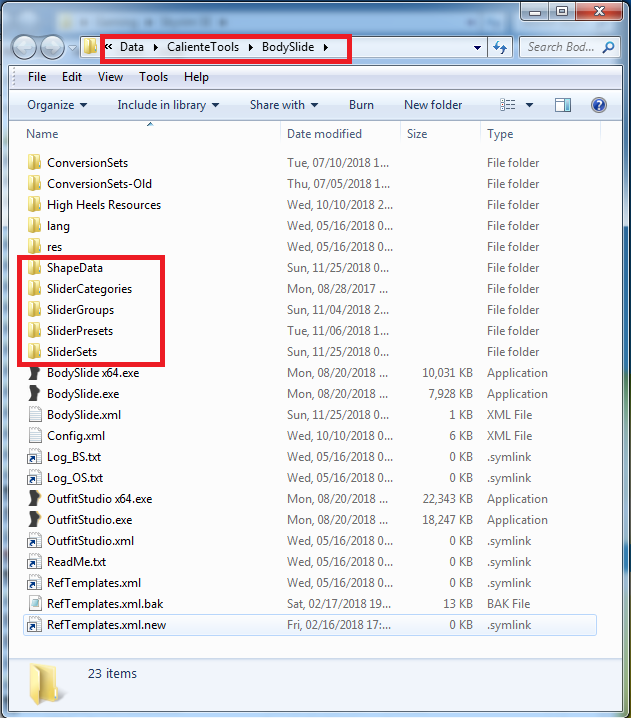Open the more view options arrow

pyautogui.click(x=529, y=105)
